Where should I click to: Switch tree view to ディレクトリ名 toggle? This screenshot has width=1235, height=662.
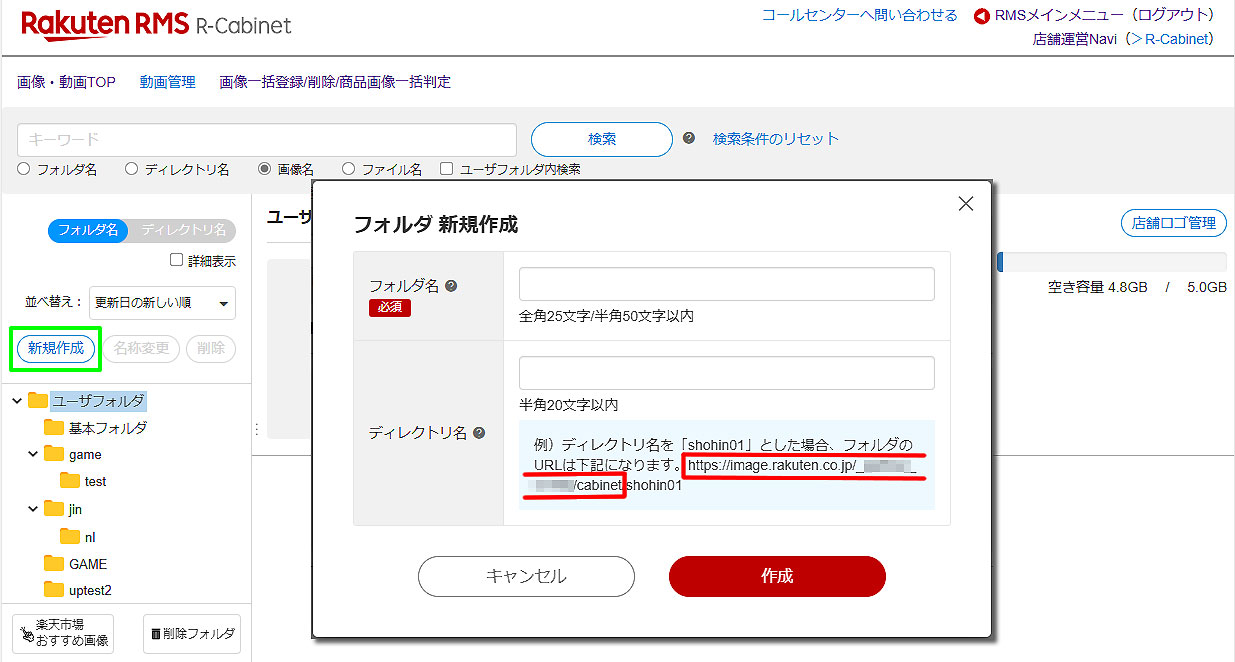(182, 230)
